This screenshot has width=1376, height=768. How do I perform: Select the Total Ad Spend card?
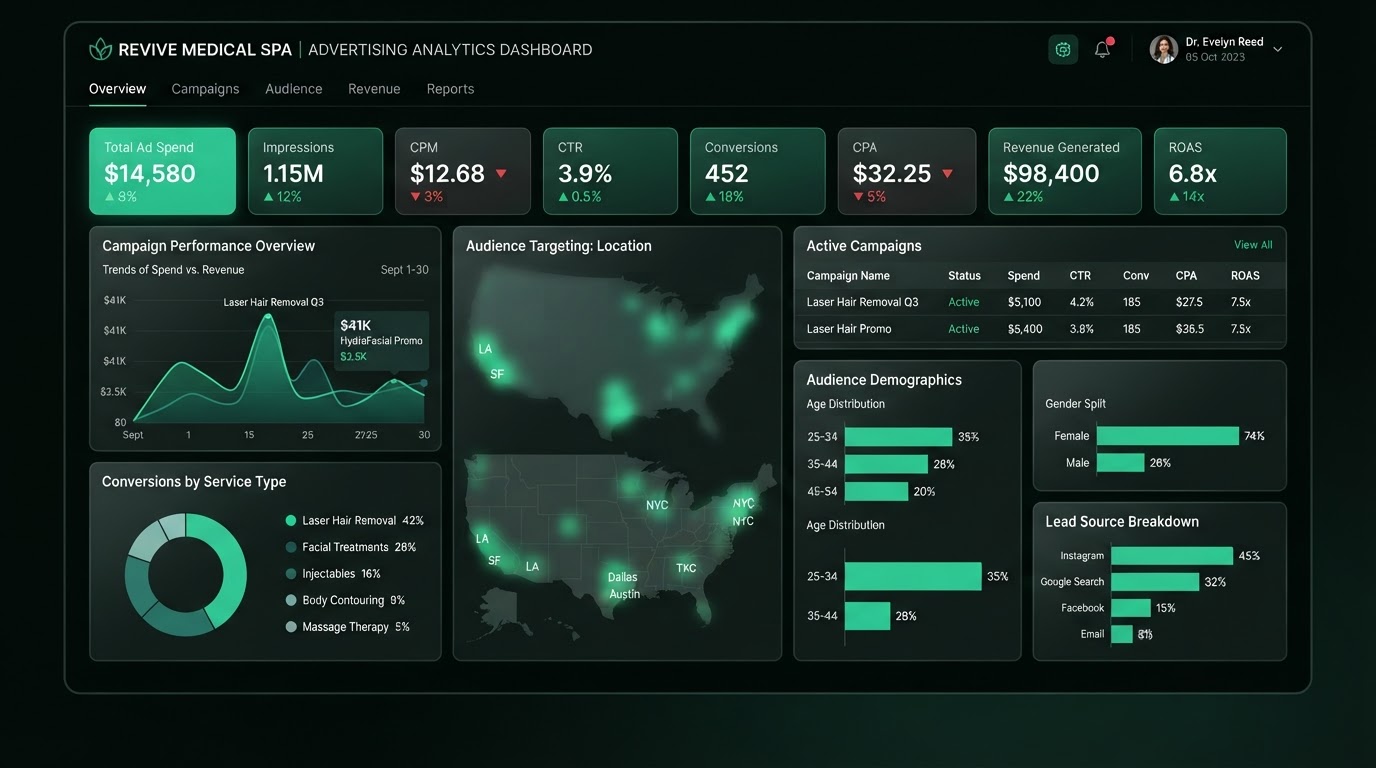(162, 171)
